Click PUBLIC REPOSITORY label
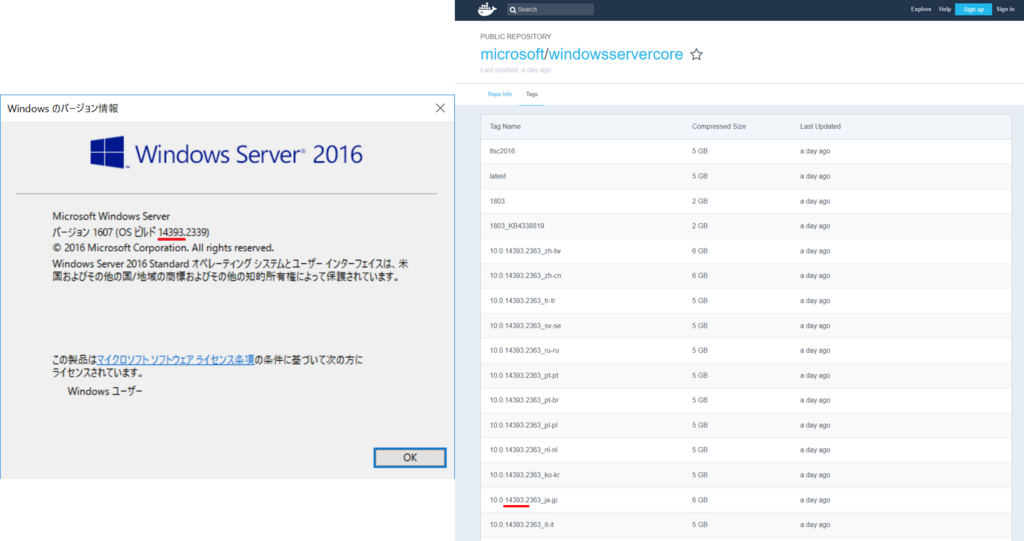Viewport: 1024px width, 541px height. tap(515, 37)
